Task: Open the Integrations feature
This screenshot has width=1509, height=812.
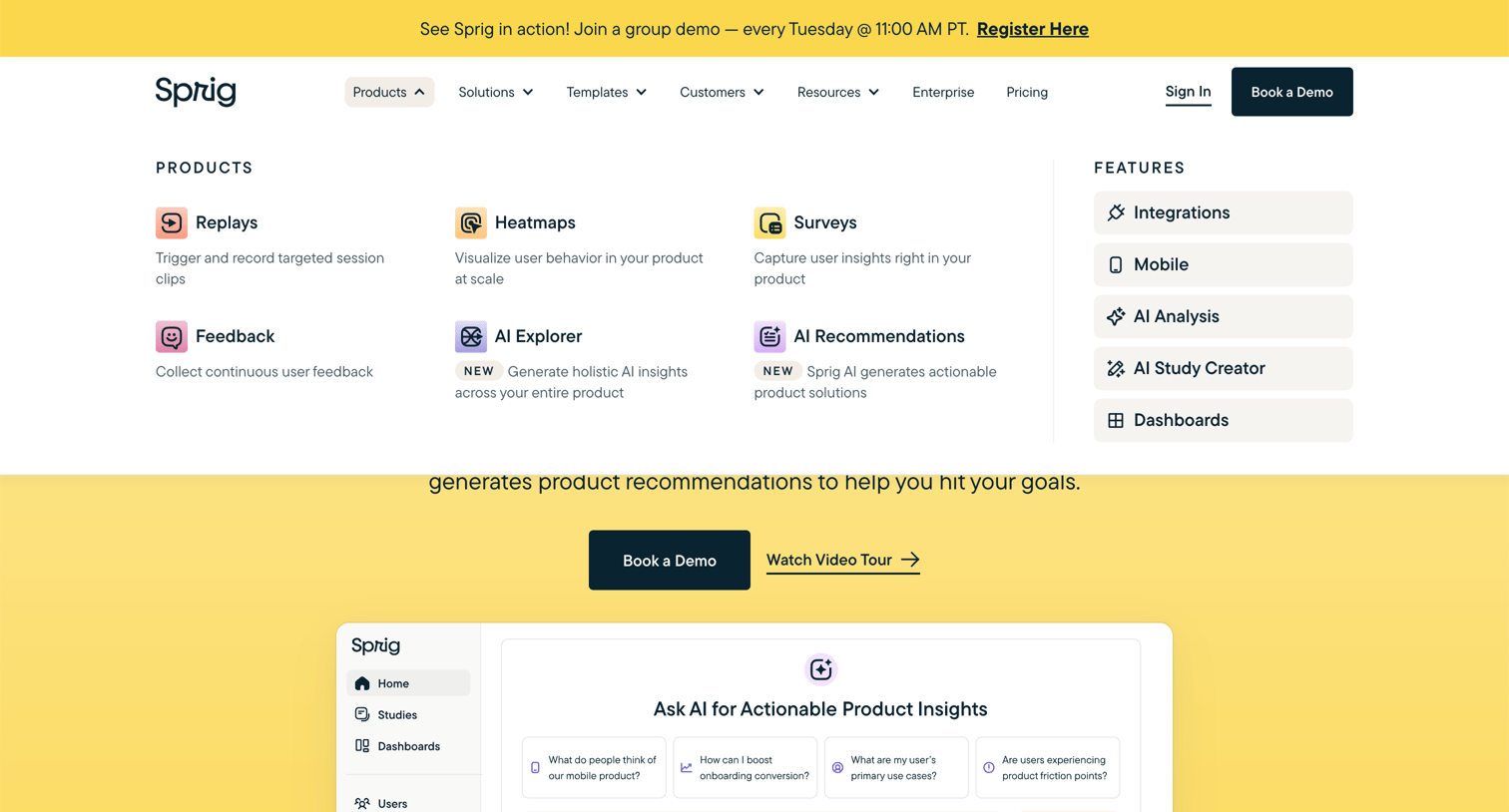Action: click(x=1223, y=212)
